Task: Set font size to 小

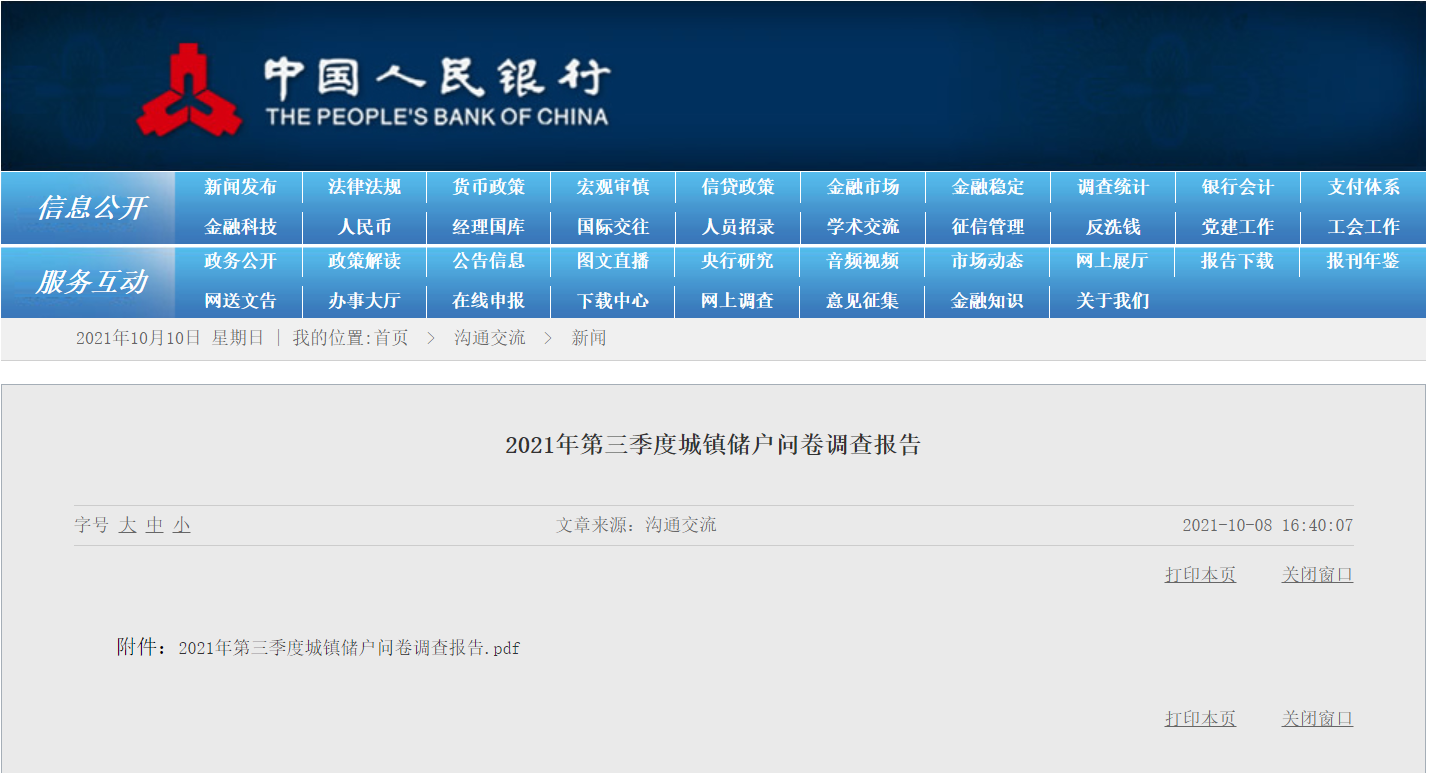Action: [181, 525]
